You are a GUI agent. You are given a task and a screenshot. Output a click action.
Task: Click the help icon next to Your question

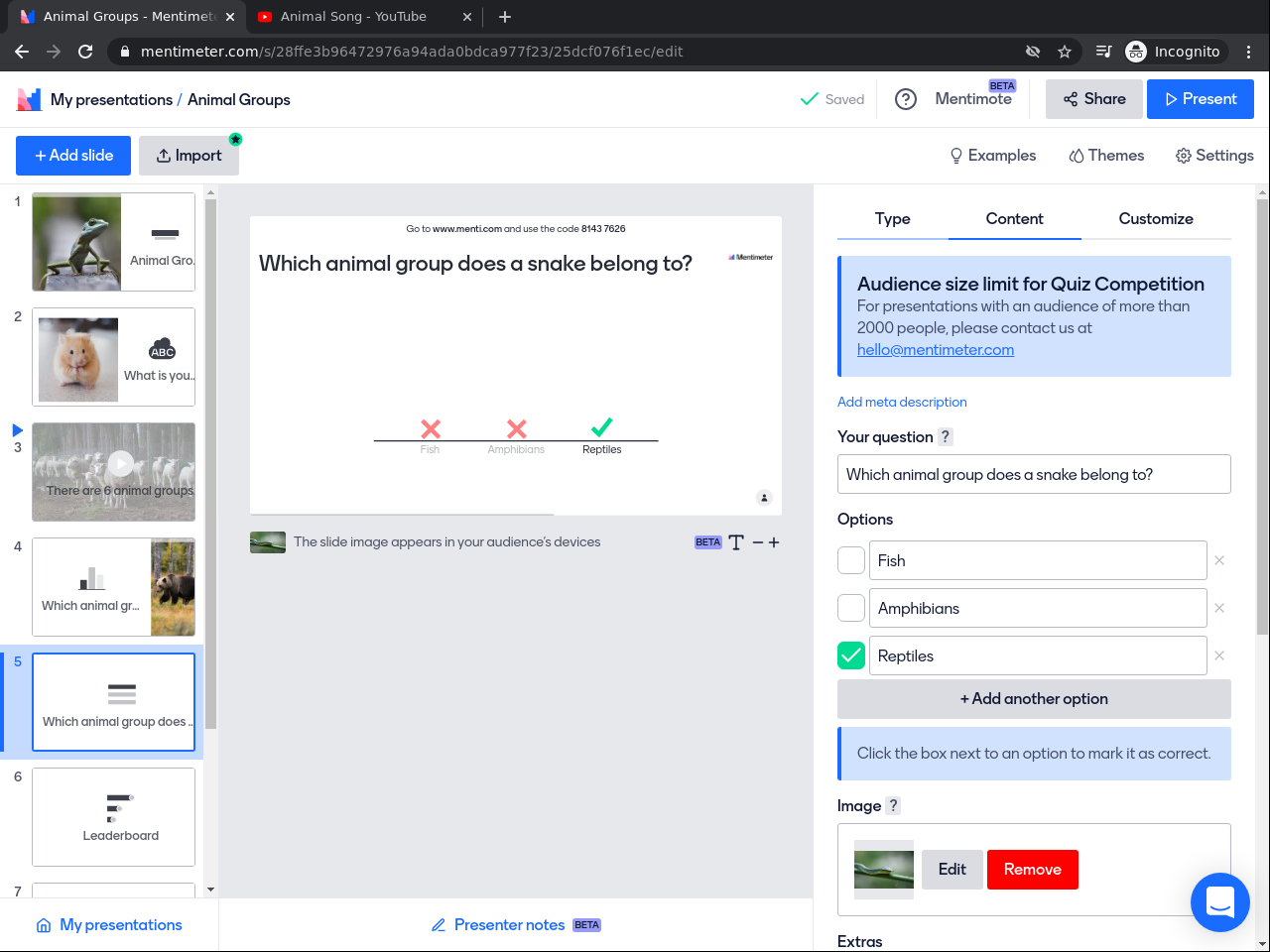946,436
